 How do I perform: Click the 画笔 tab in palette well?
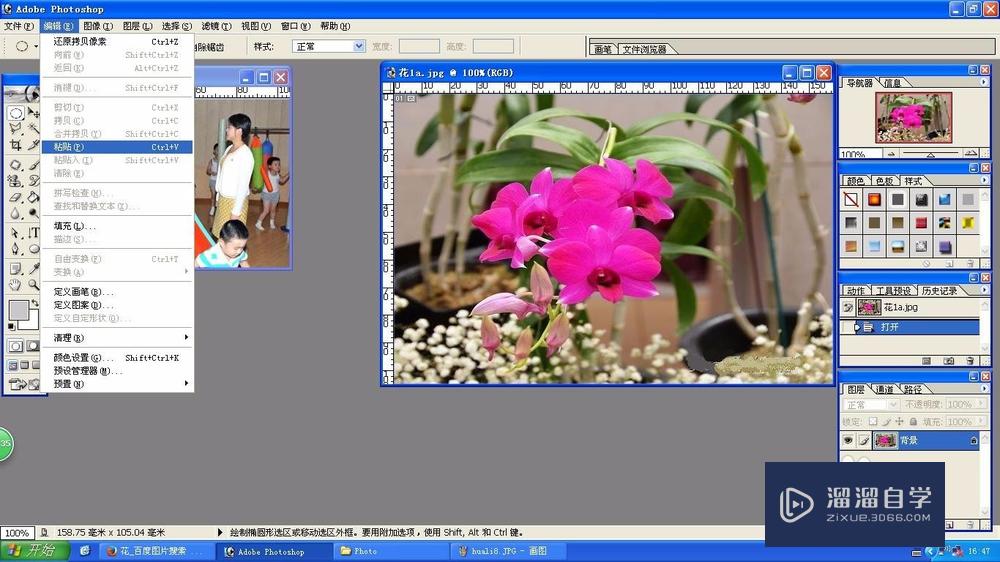click(x=602, y=49)
